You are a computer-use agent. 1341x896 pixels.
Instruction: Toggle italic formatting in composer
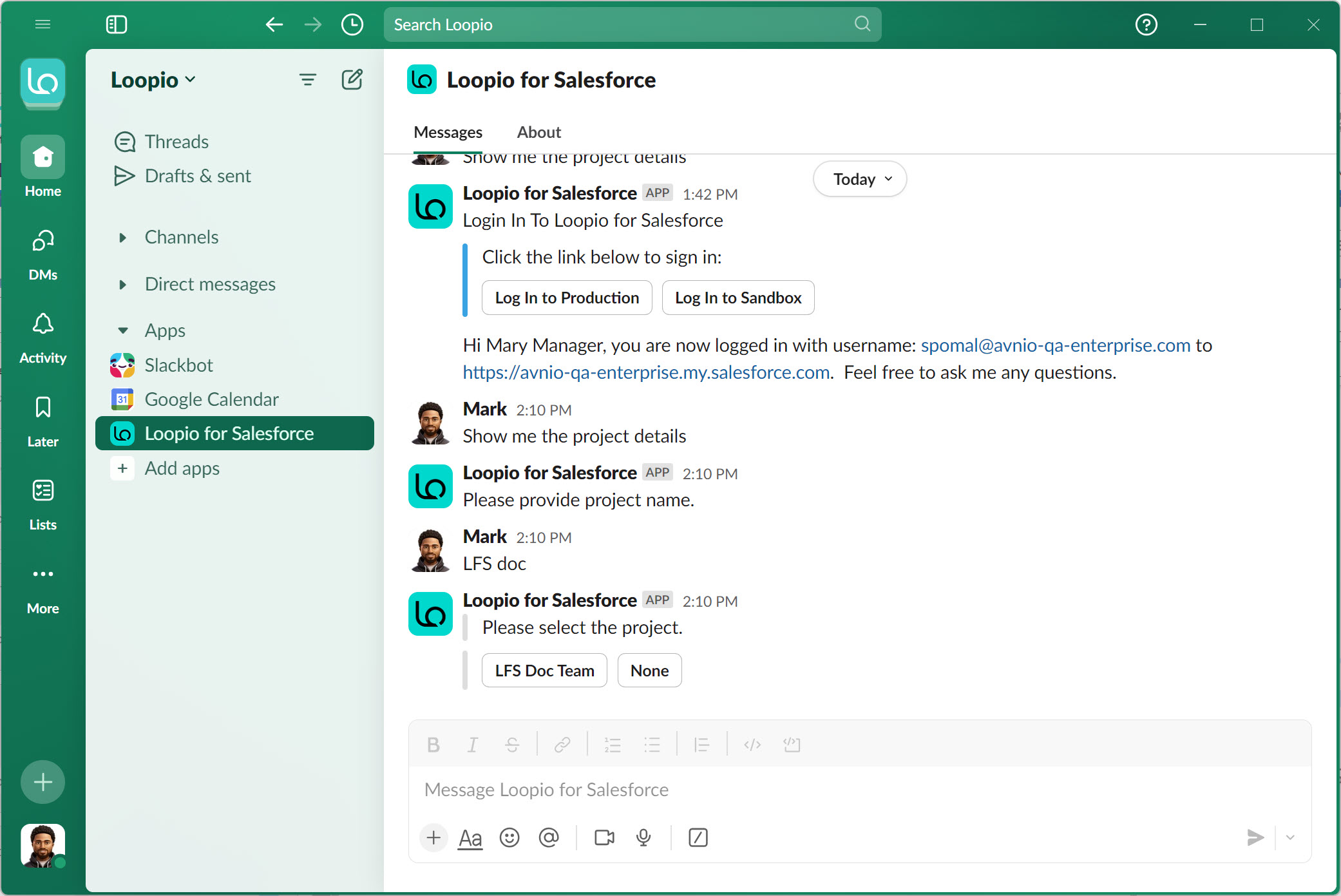click(x=473, y=745)
